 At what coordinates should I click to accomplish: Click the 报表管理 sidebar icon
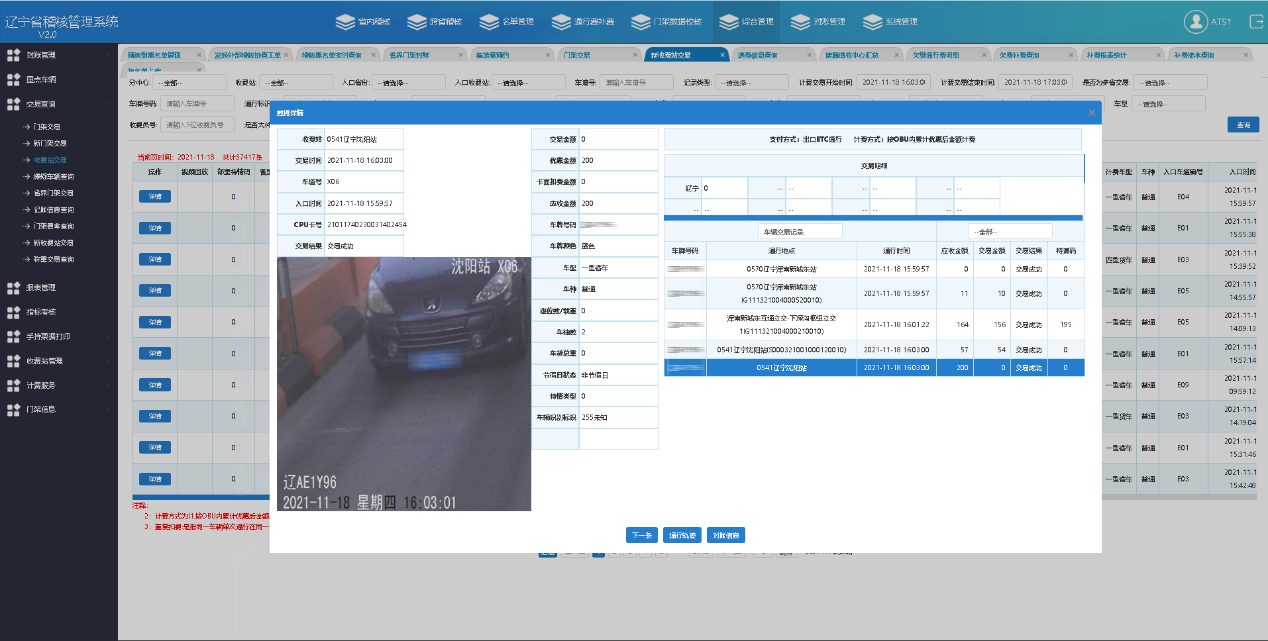[13, 288]
